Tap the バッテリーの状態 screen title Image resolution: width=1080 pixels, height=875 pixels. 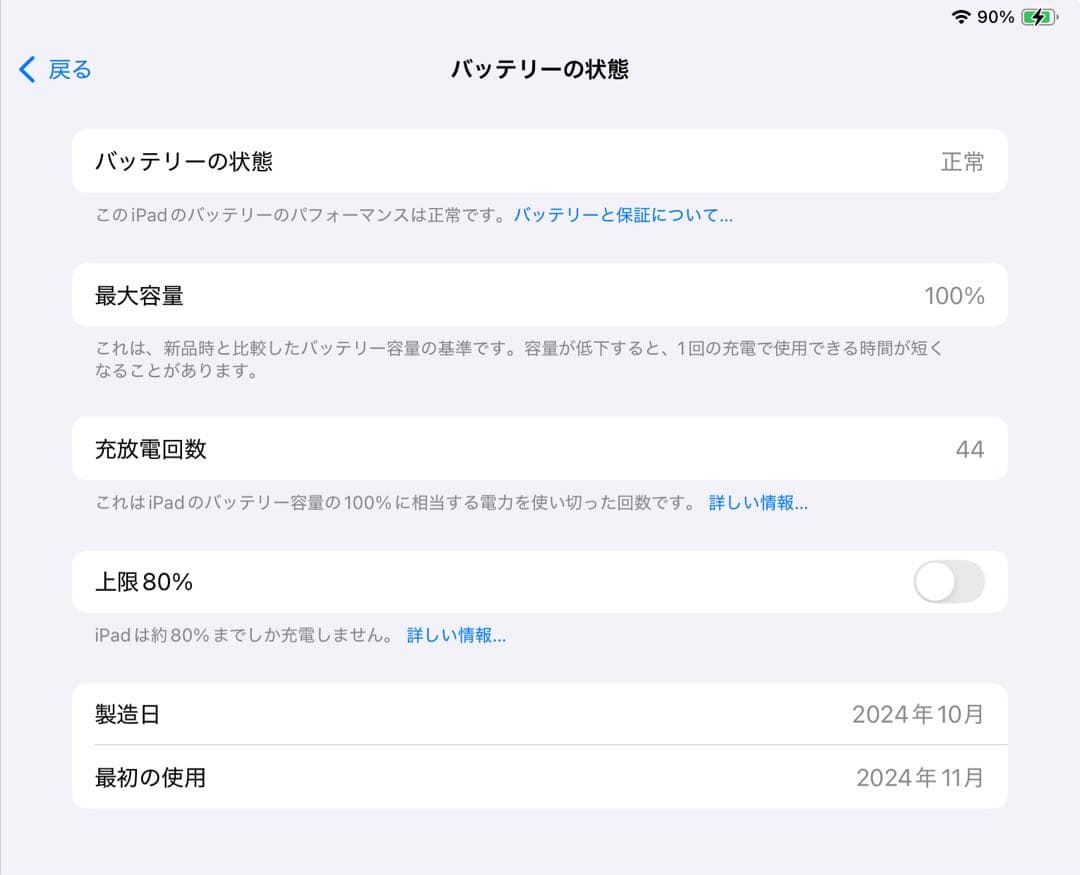click(x=539, y=69)
